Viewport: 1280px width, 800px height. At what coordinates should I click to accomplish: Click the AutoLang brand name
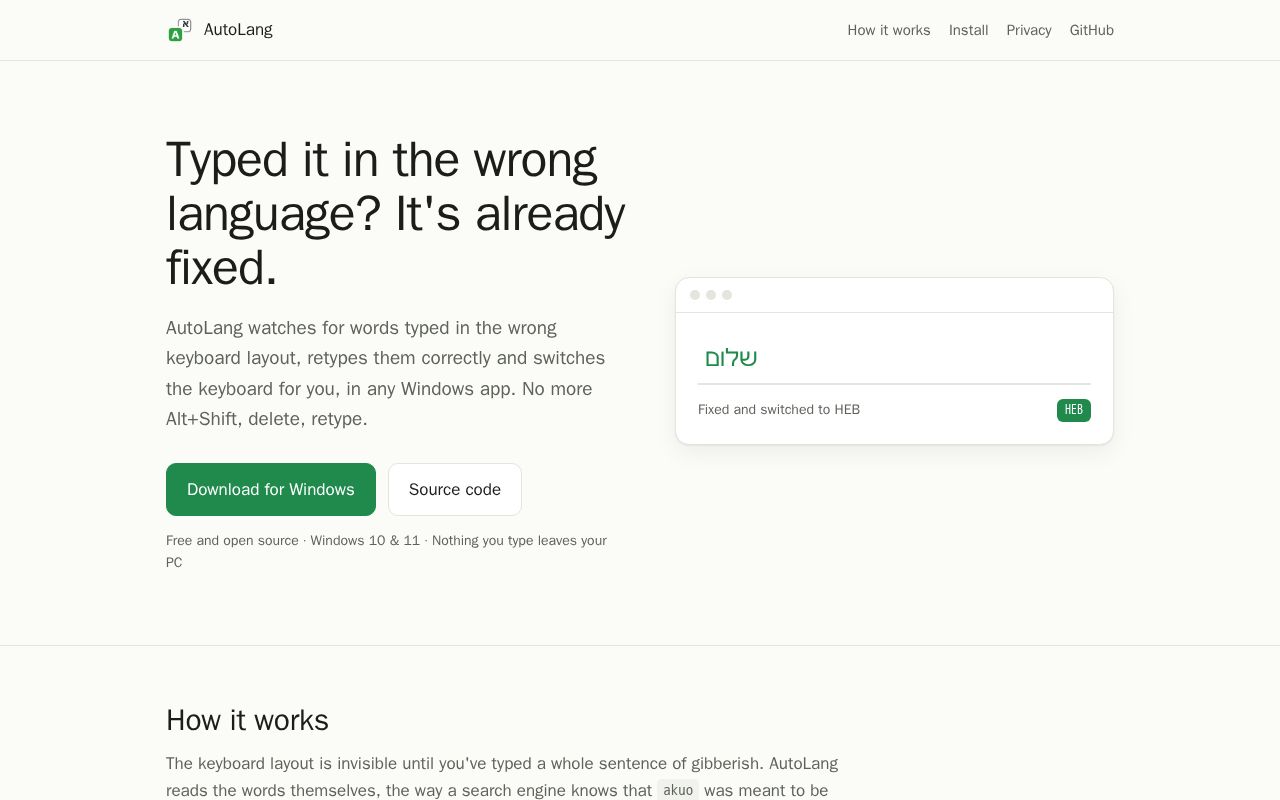click(238, 30)
